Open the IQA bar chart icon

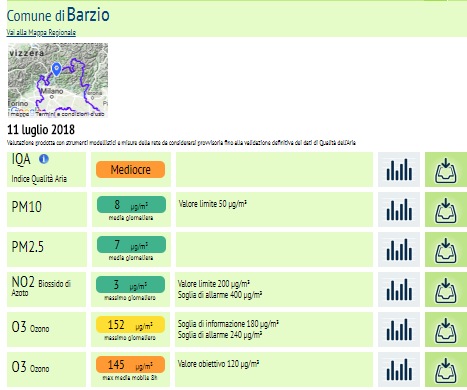tap(399, 169)
